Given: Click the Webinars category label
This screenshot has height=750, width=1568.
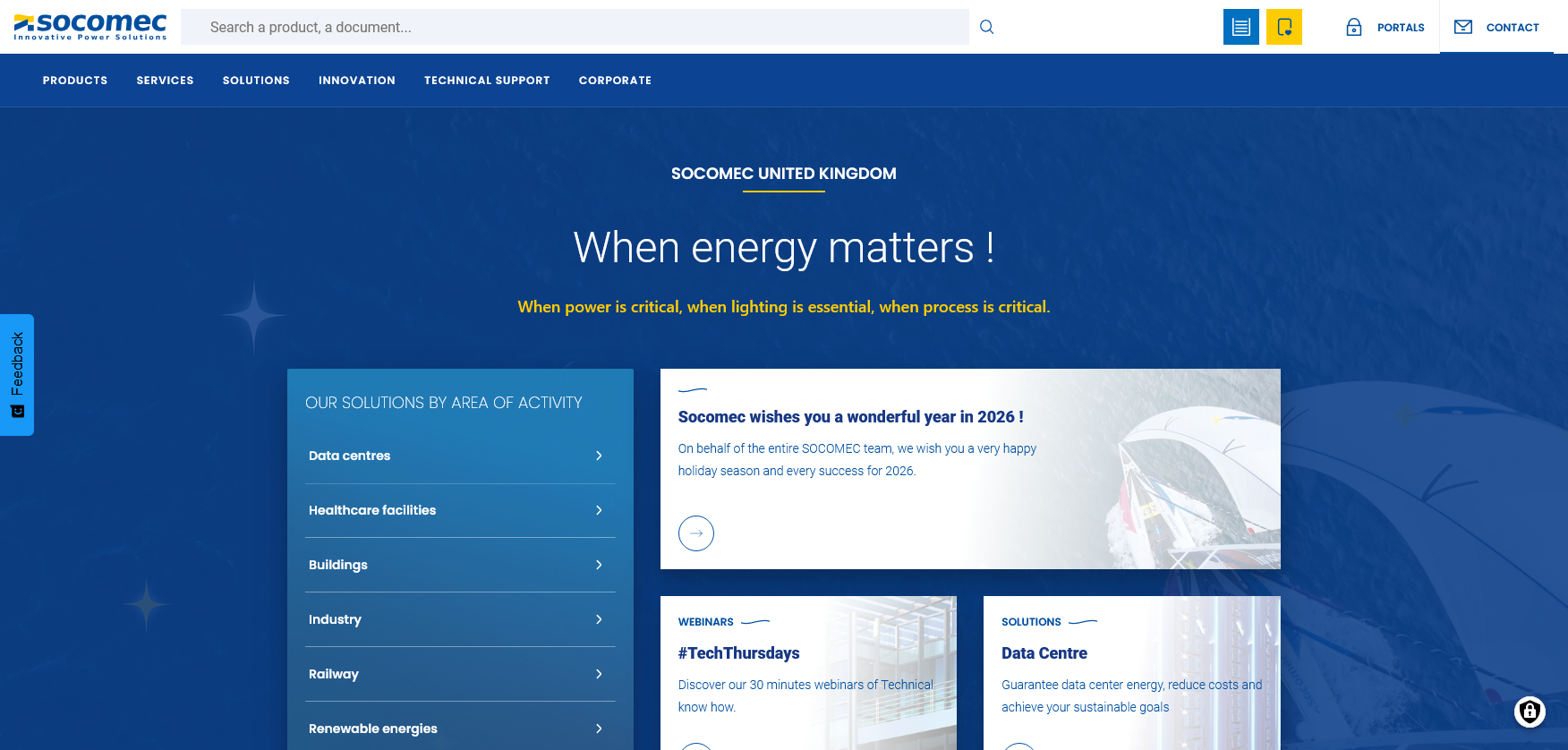Looking at the screenshot, I should click(x=706, y=622).
